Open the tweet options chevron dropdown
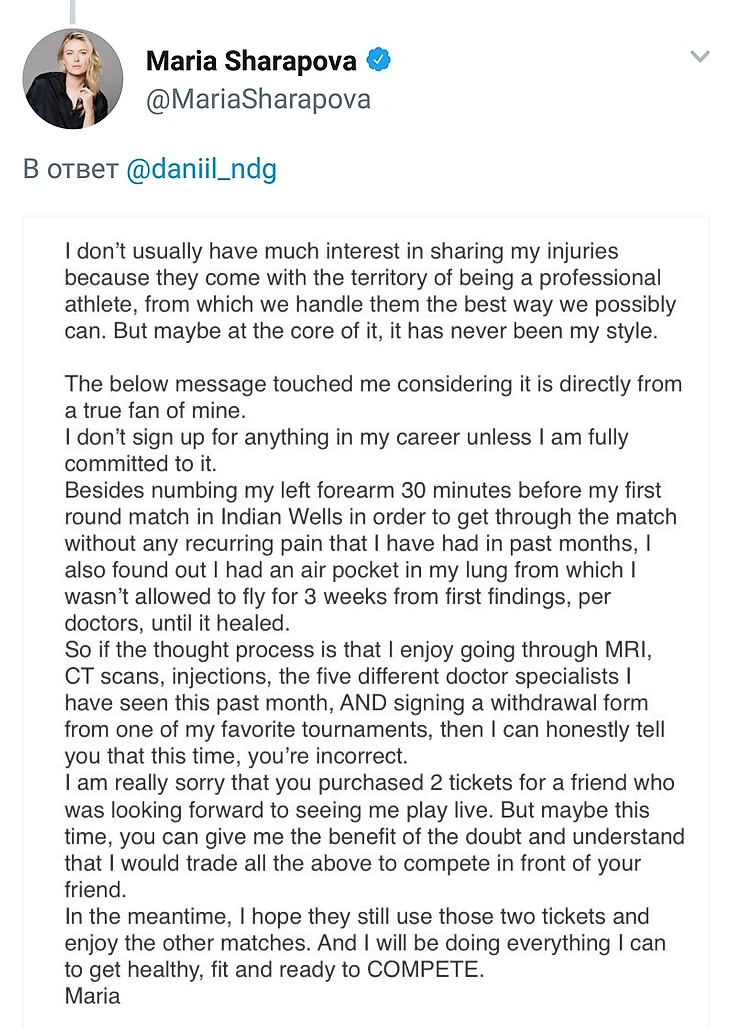This screenshot has height=1028, width=730. coord(700,56)
